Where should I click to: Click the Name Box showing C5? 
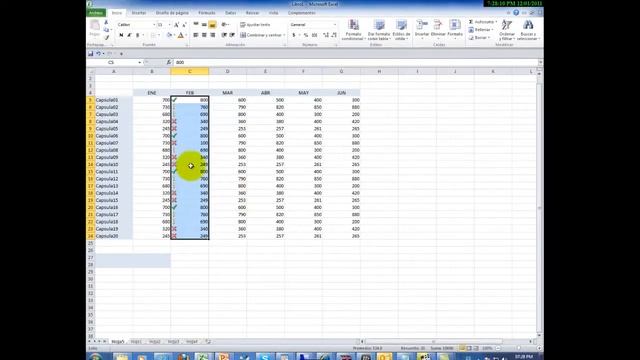[x=112, y=62]
